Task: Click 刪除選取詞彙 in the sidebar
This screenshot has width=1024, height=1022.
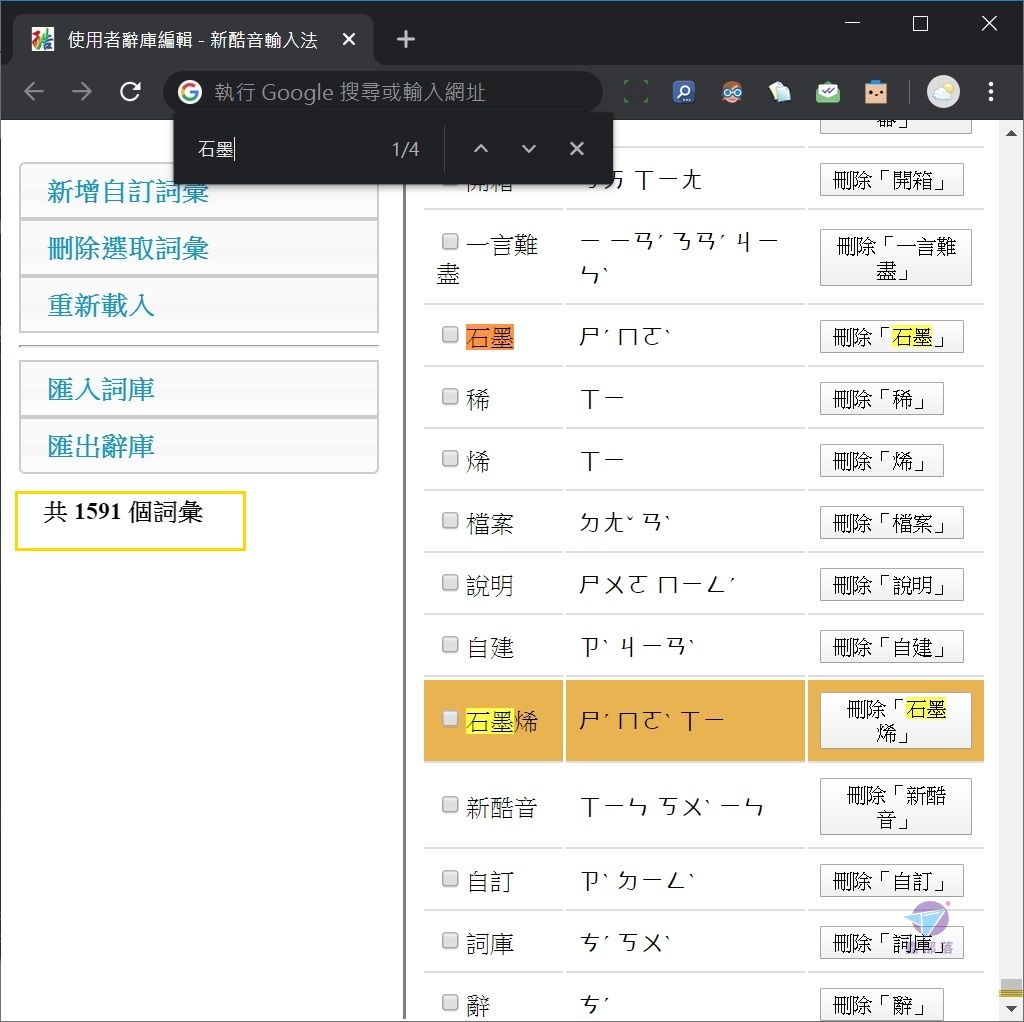Action: click(x=199, y=248)
